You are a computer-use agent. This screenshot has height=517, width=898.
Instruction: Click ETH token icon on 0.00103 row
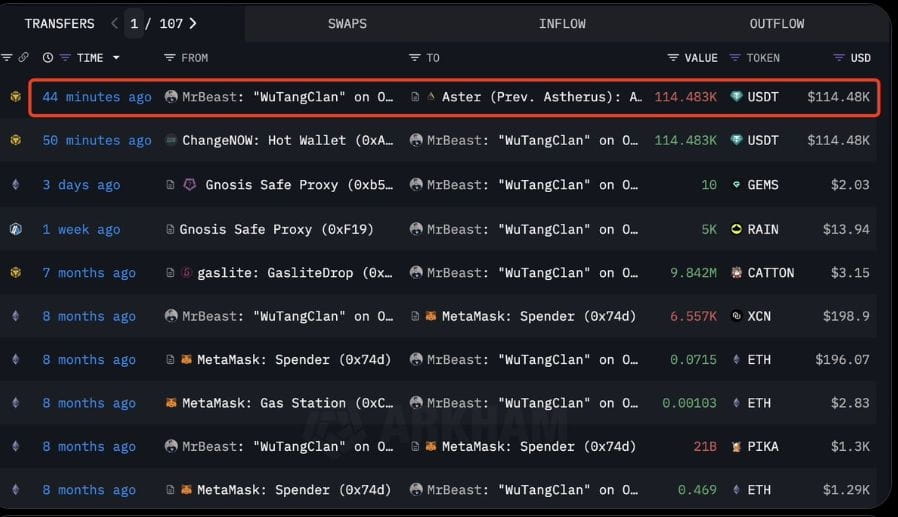tap(736, 403)
